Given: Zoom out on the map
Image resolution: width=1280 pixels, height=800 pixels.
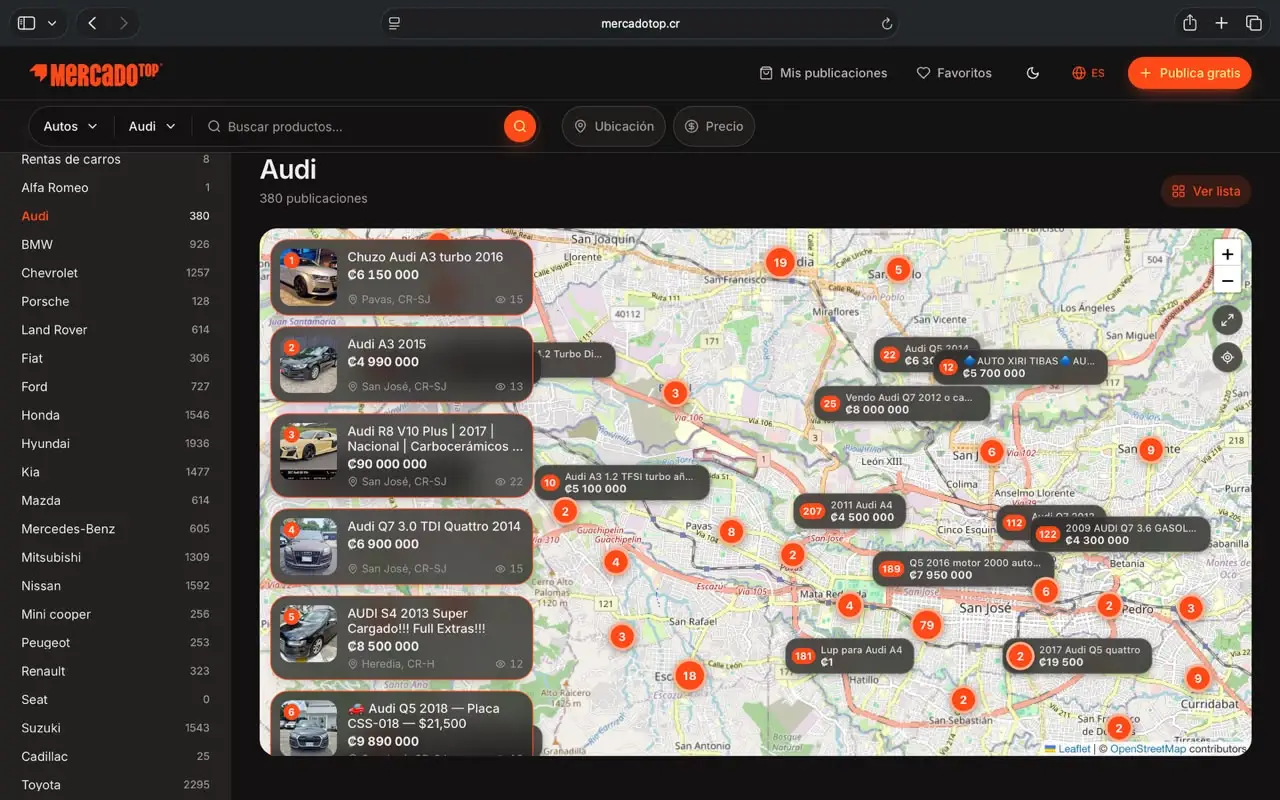Looking at the screenshot, I should point(1227,281).
